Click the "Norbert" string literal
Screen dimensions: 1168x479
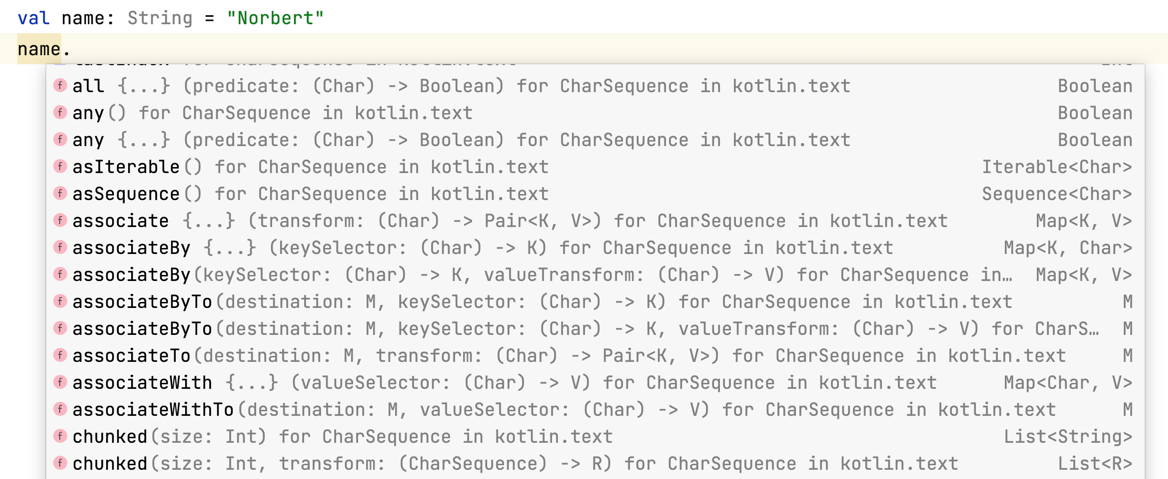click(275, 18)
